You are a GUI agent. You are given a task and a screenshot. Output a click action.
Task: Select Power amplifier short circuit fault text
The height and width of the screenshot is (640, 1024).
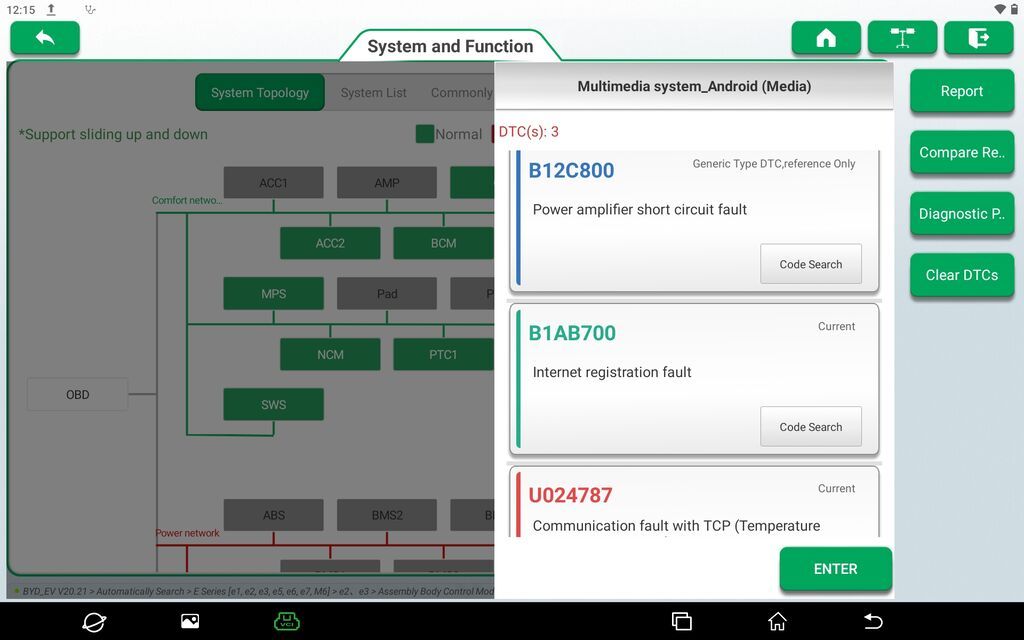tap(639, 210)
